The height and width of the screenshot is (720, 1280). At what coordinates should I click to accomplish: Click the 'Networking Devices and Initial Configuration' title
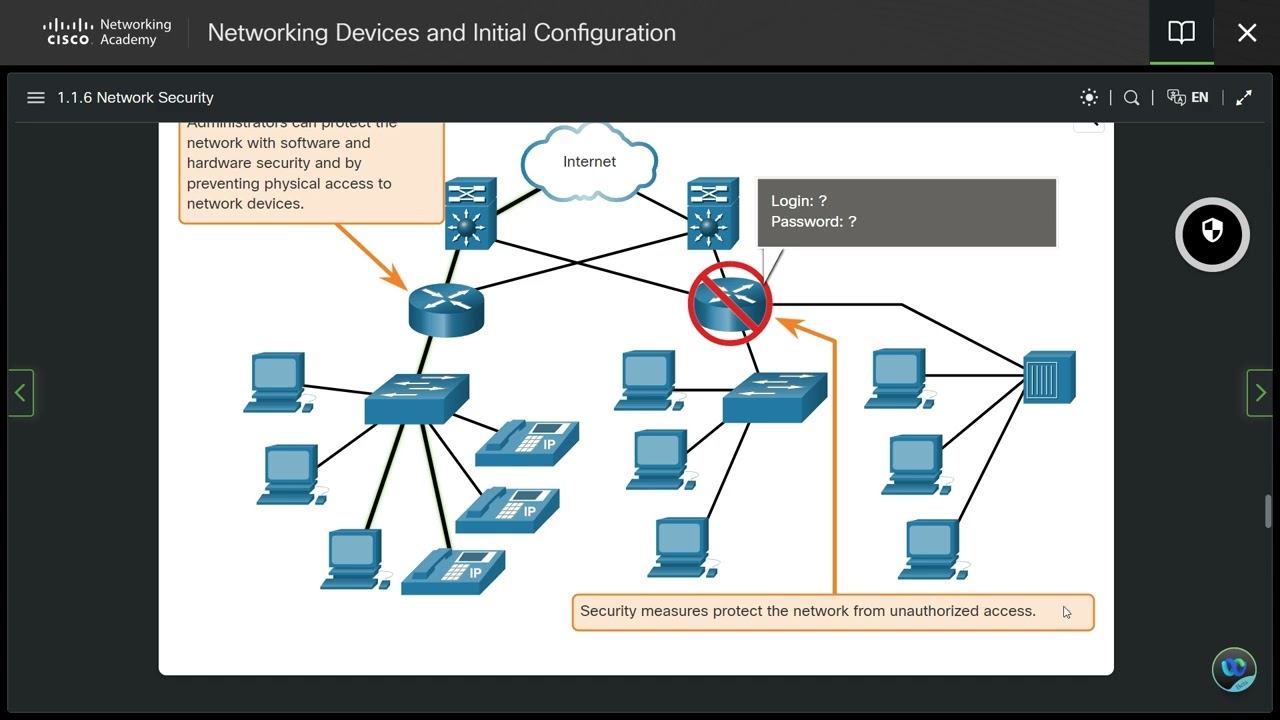[442, 33]
